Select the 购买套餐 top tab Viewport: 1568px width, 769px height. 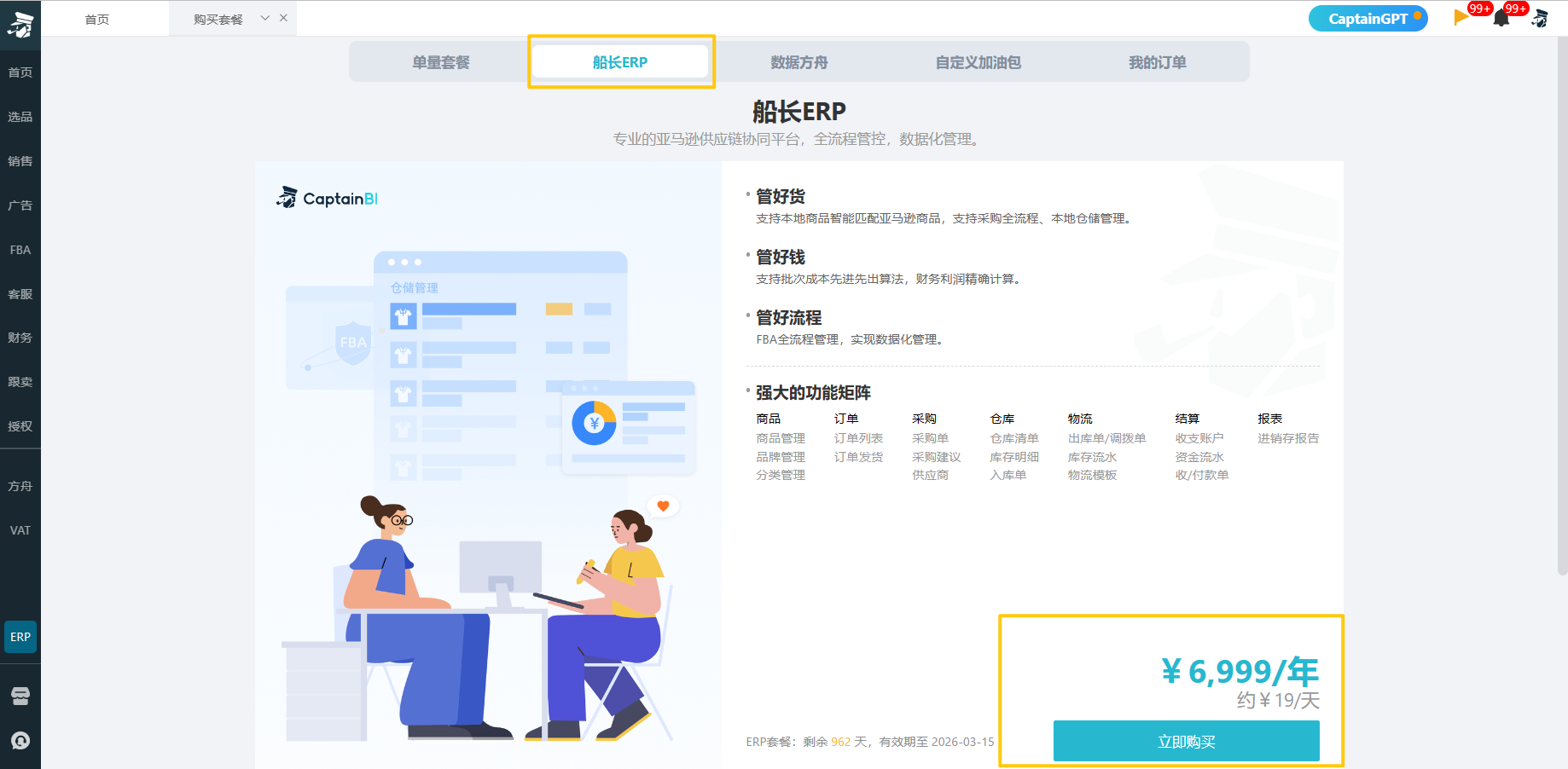click(x=218, y=19)
